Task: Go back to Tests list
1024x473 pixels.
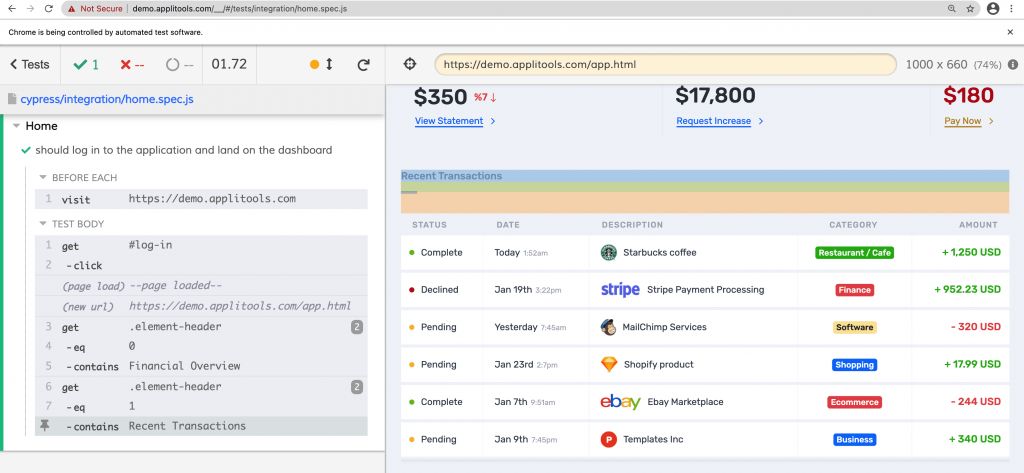Action: (29, 65)
